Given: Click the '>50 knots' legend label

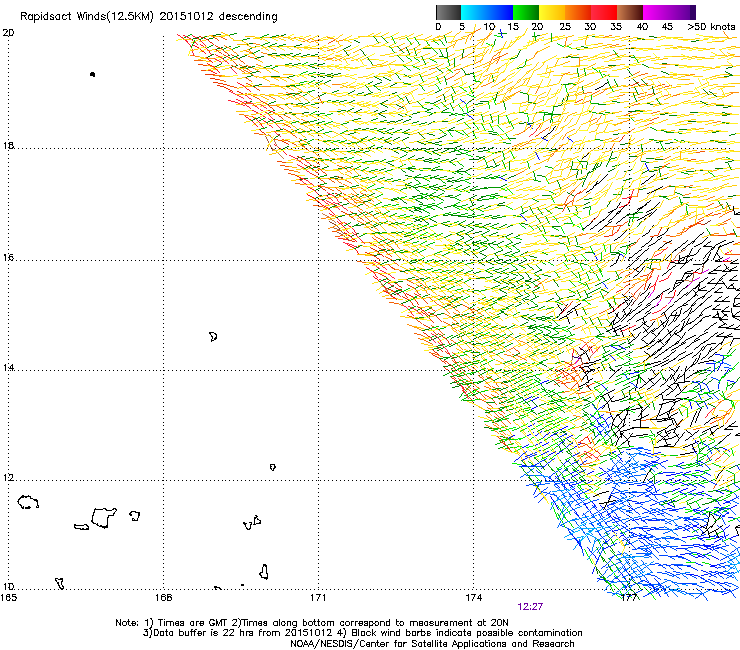Looking at the screenshot, I should (x=712, y=27).
